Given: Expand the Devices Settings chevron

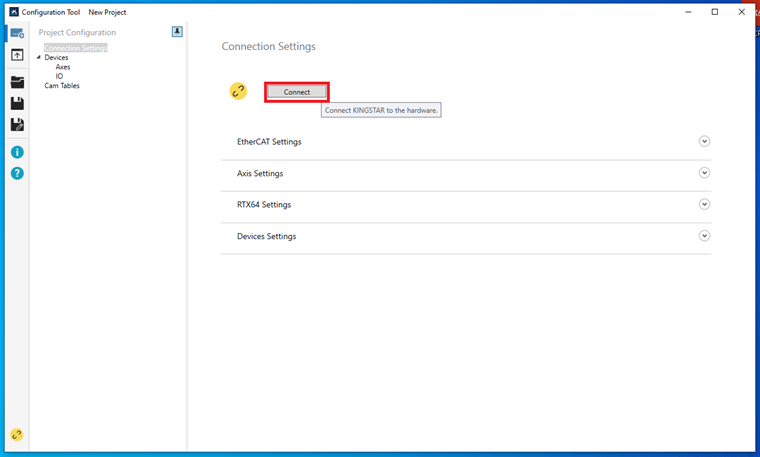Looking at the screenshot, I should click(x=704, y=236).
